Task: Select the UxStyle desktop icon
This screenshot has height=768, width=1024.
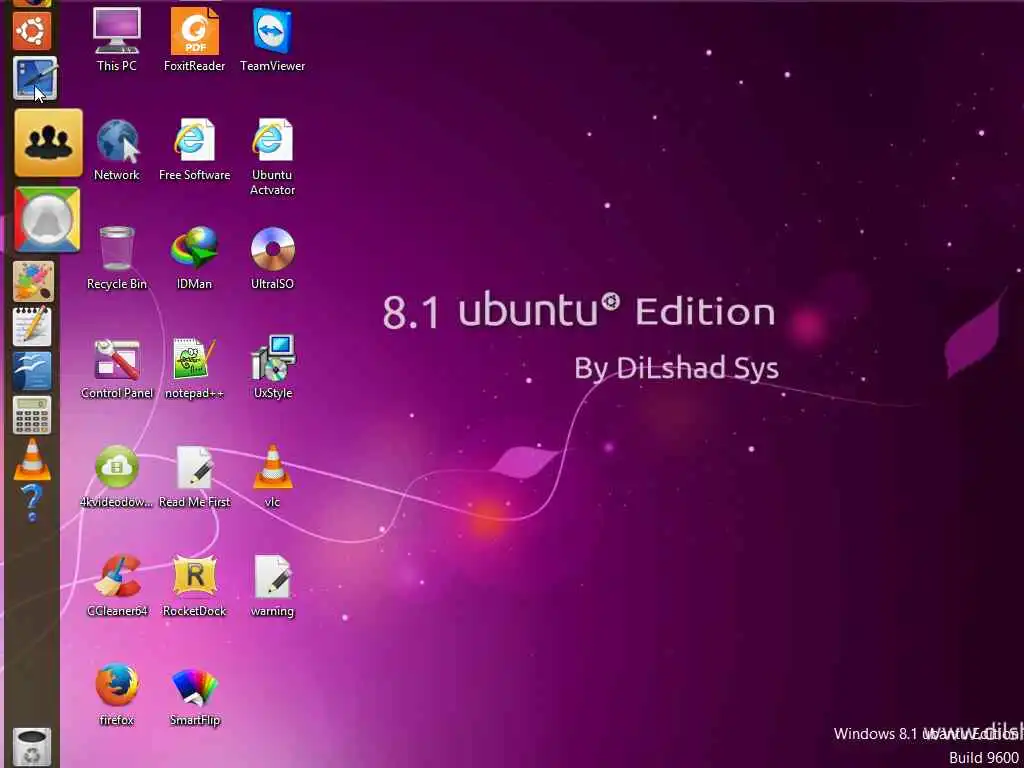Action: pyautogui.click(x=272, y=368)
